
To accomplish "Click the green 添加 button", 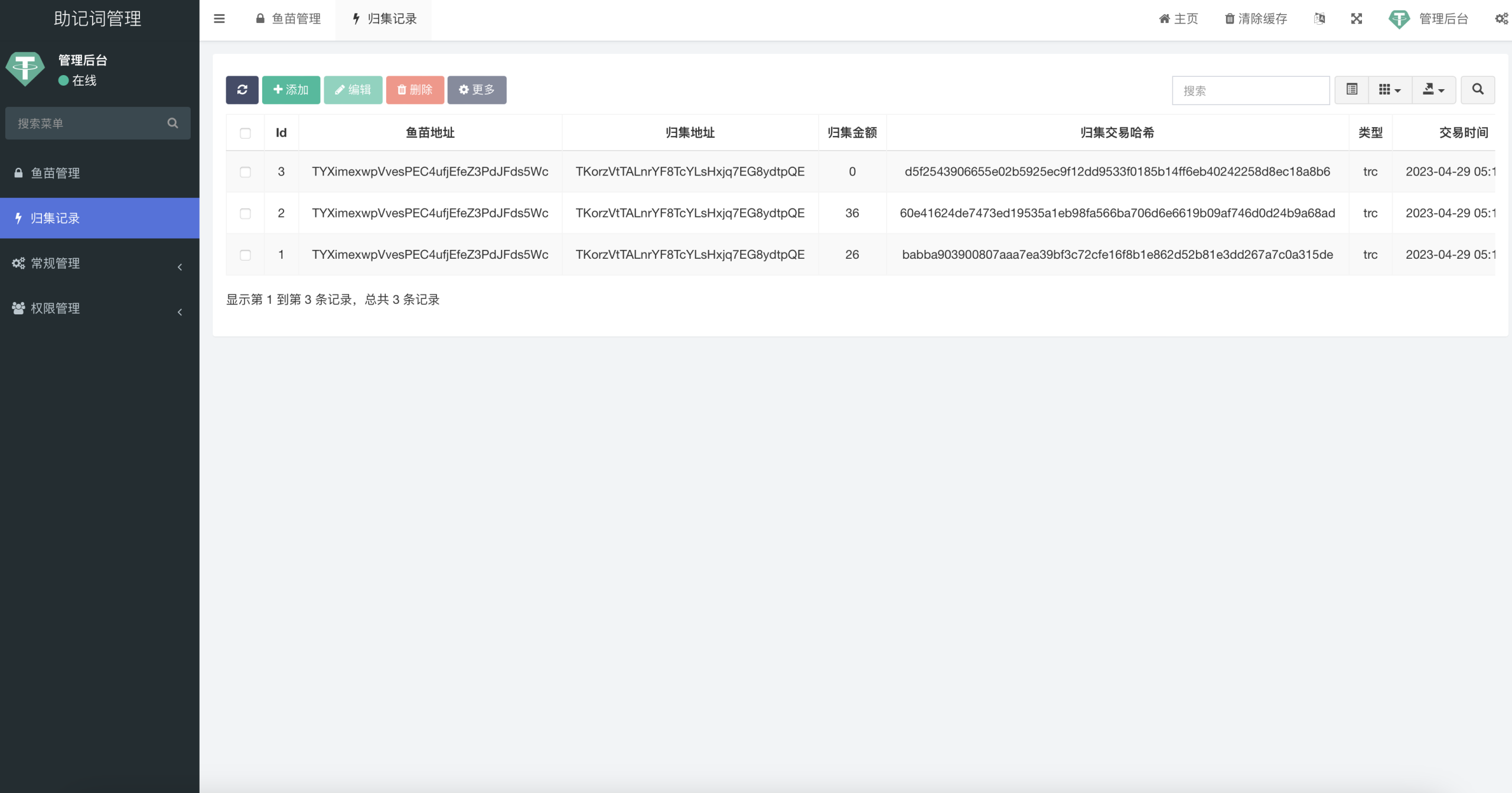I will [291, 90].
